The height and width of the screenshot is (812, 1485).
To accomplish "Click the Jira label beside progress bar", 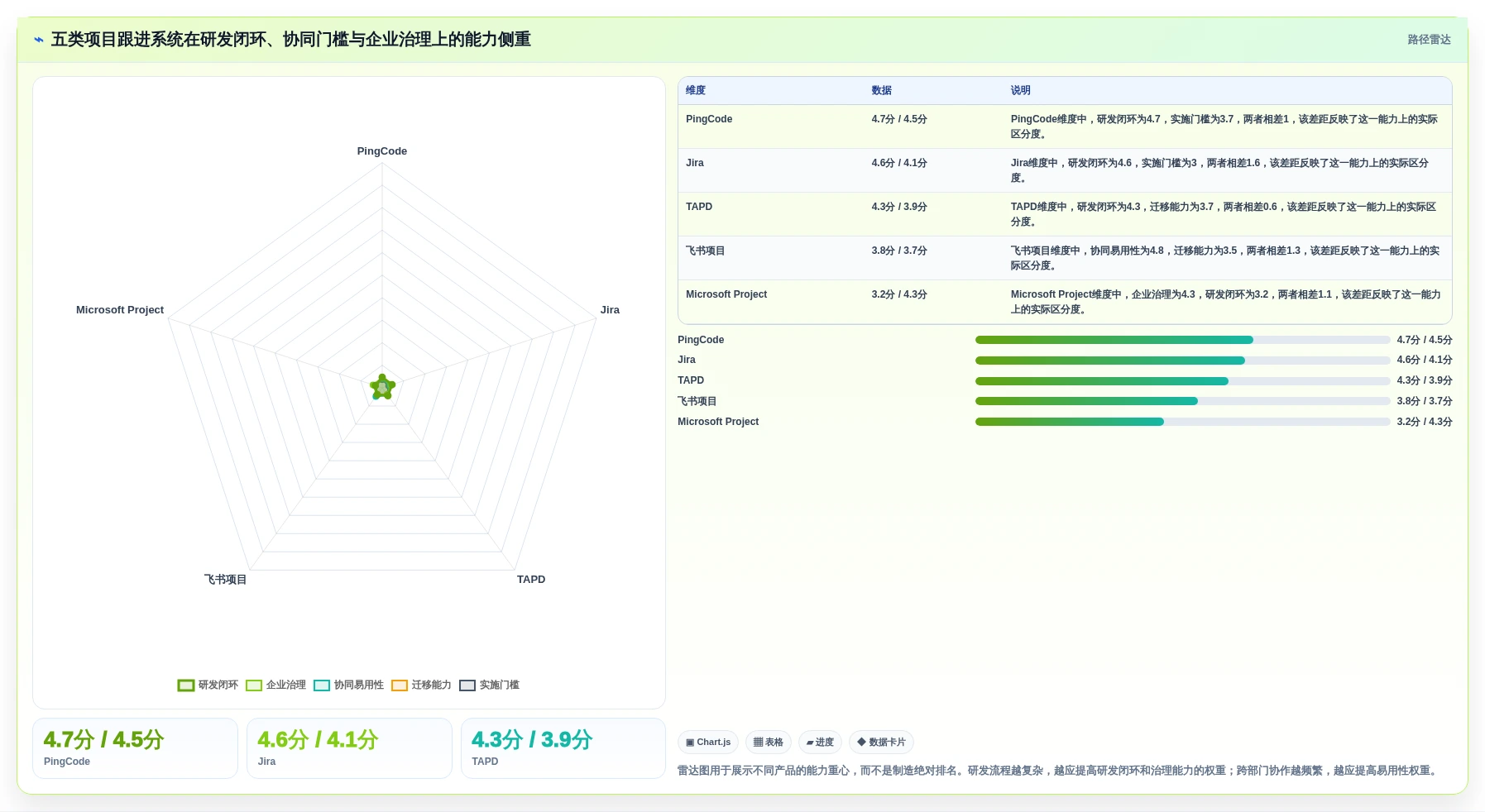I will (687, 361).
